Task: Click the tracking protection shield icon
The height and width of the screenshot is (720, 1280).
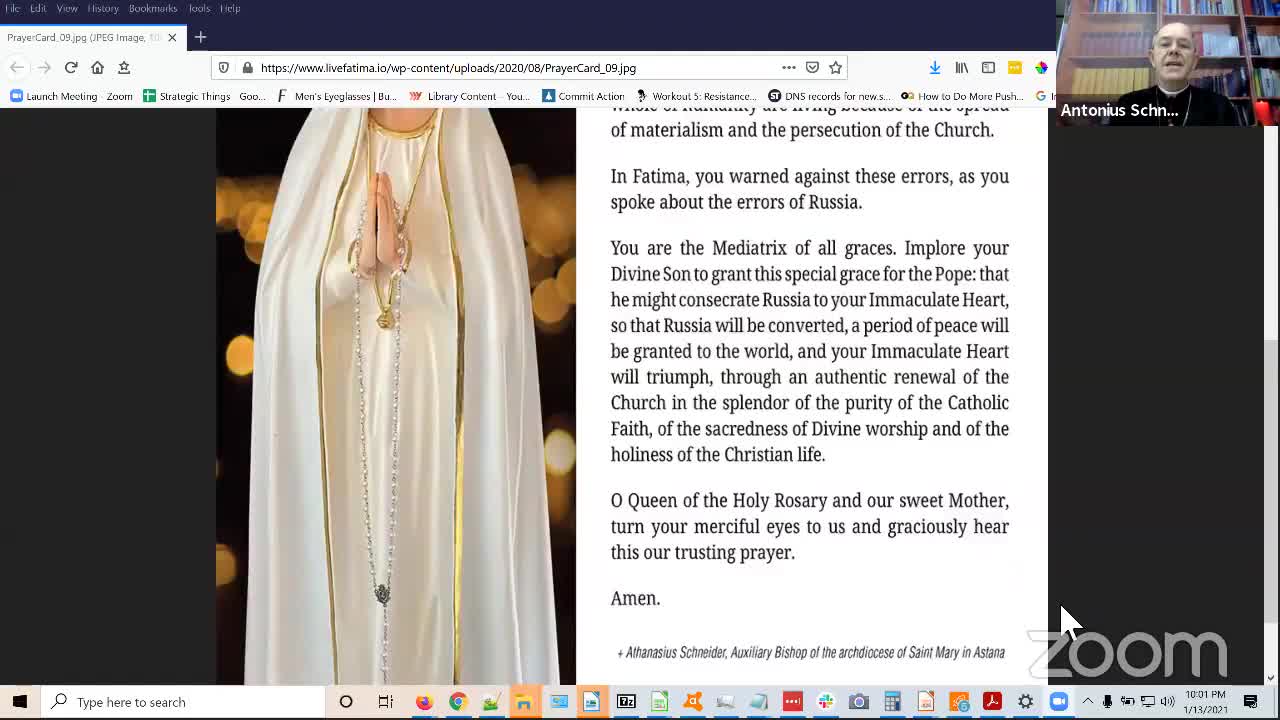Action: click(x=223, y=68)
